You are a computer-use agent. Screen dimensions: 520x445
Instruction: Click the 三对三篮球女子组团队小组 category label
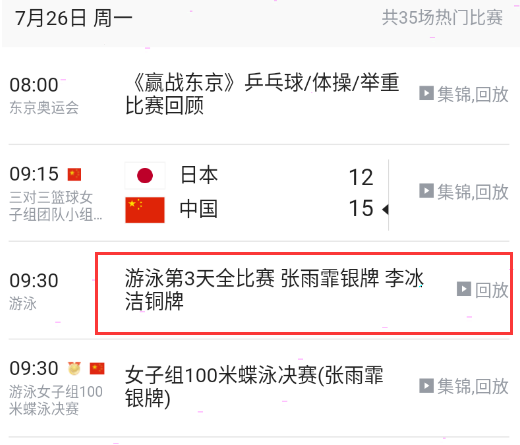pyautogui.click(x=56, y=206)
